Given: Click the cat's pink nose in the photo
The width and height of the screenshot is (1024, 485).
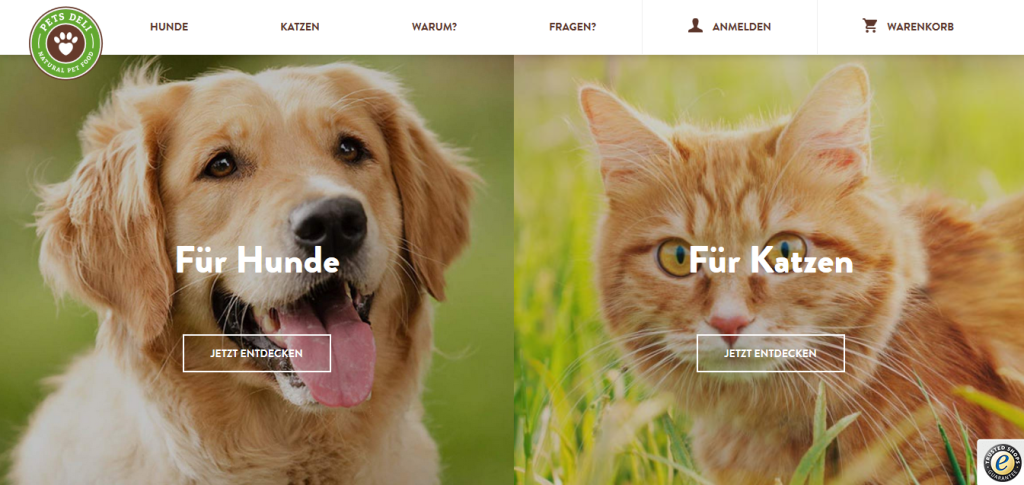Looking at the screenshot, I should tap(730, 325).
